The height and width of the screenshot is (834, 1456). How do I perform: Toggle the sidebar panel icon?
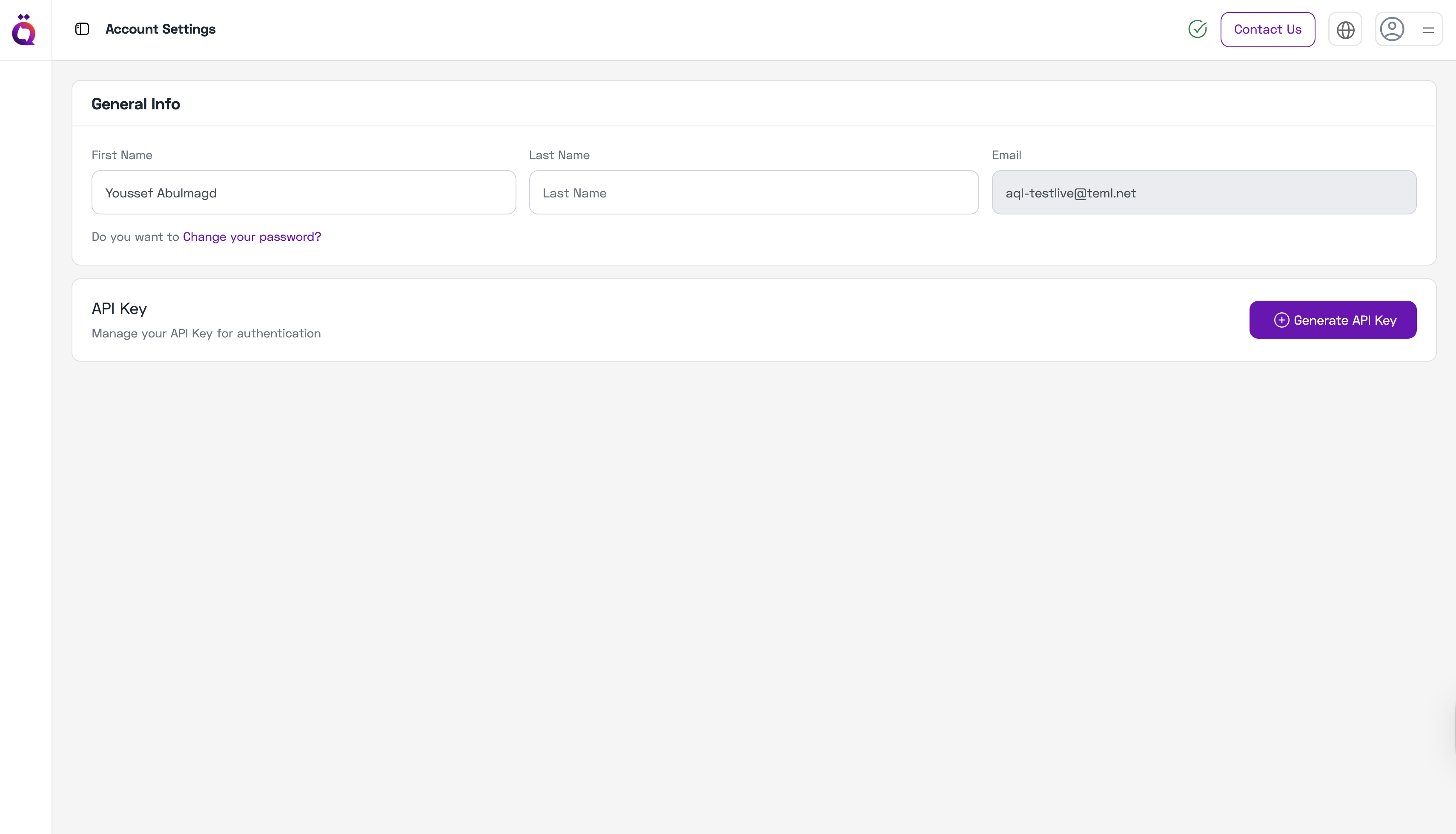tap(81, 29)
